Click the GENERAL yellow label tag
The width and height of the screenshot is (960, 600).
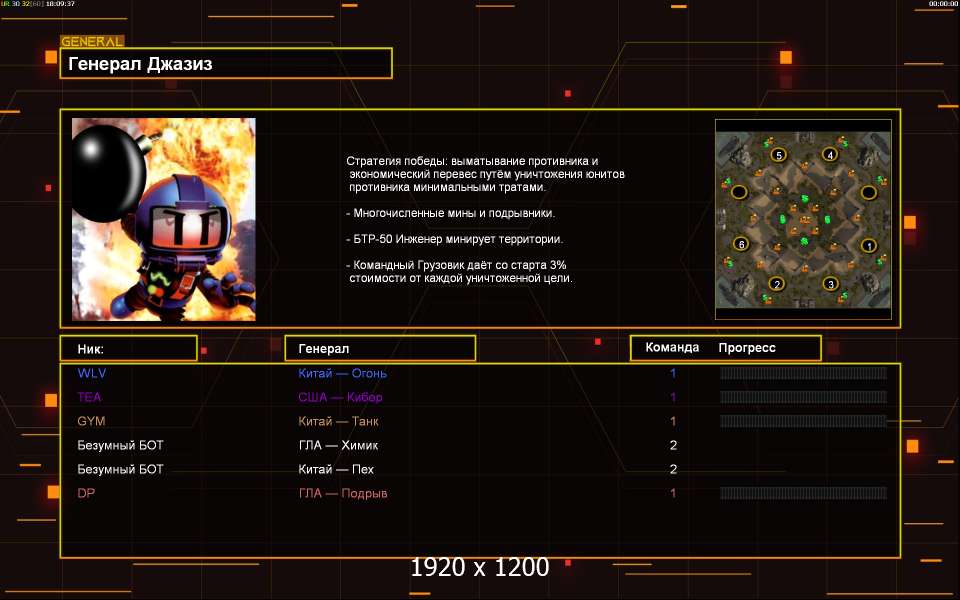click(x=92, y=42)
